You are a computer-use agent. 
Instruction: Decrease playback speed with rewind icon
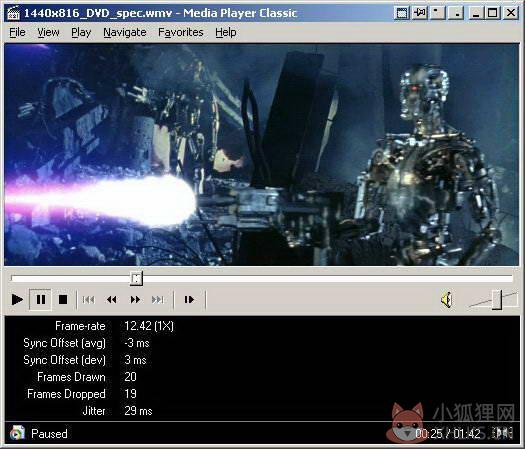(x=111, y=299)
